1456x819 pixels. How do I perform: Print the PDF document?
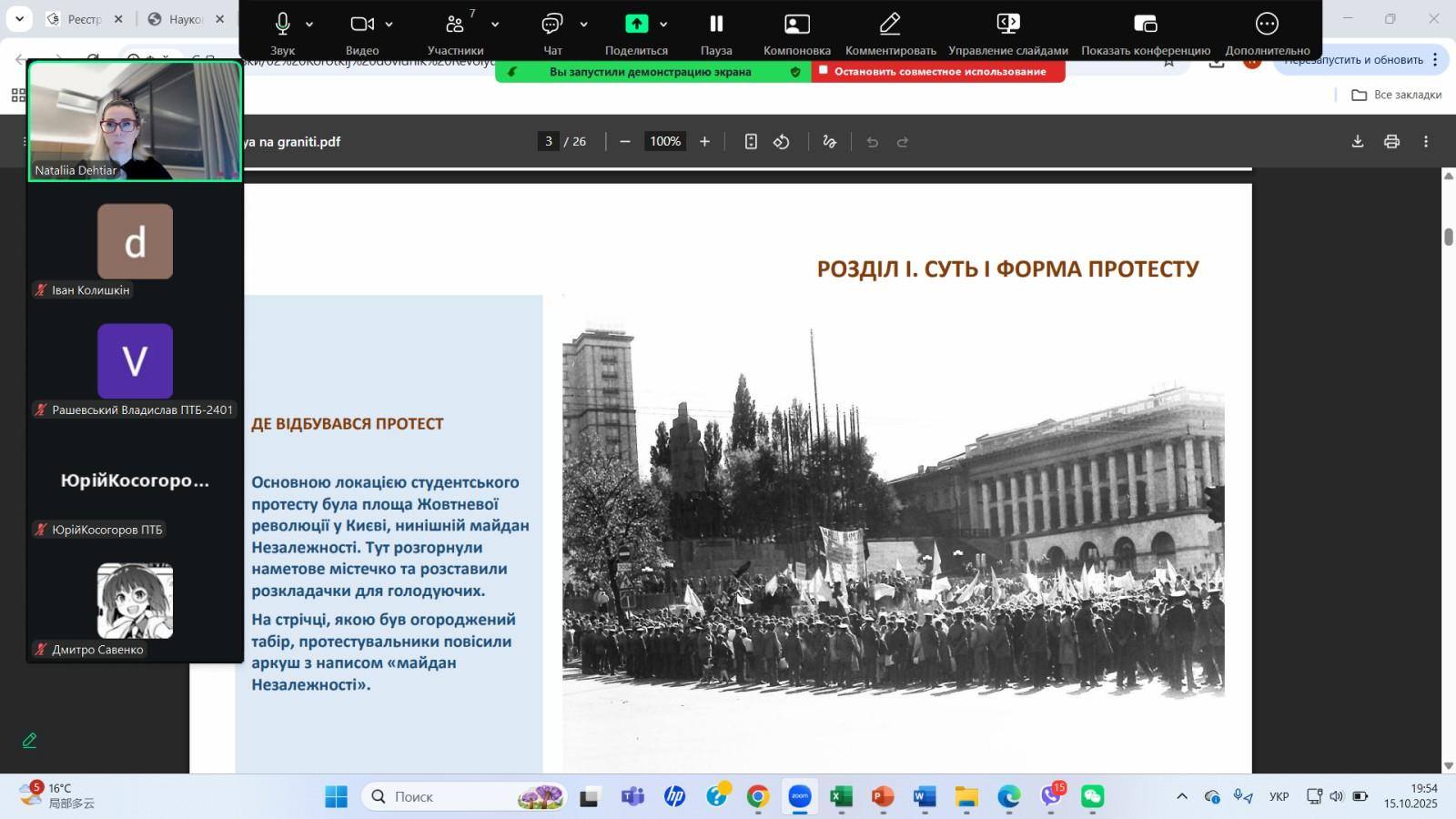pos(1391,141)
